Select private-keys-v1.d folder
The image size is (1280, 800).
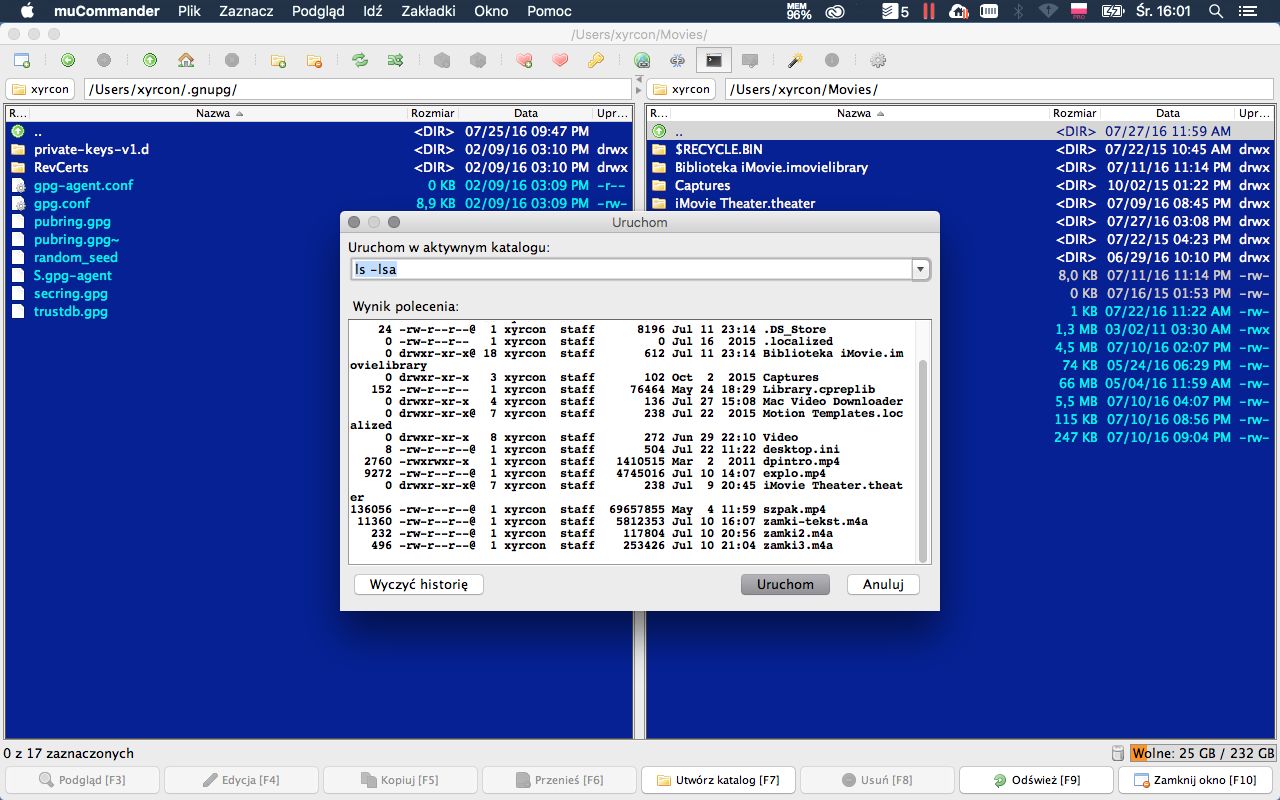(x=91, y=149)
